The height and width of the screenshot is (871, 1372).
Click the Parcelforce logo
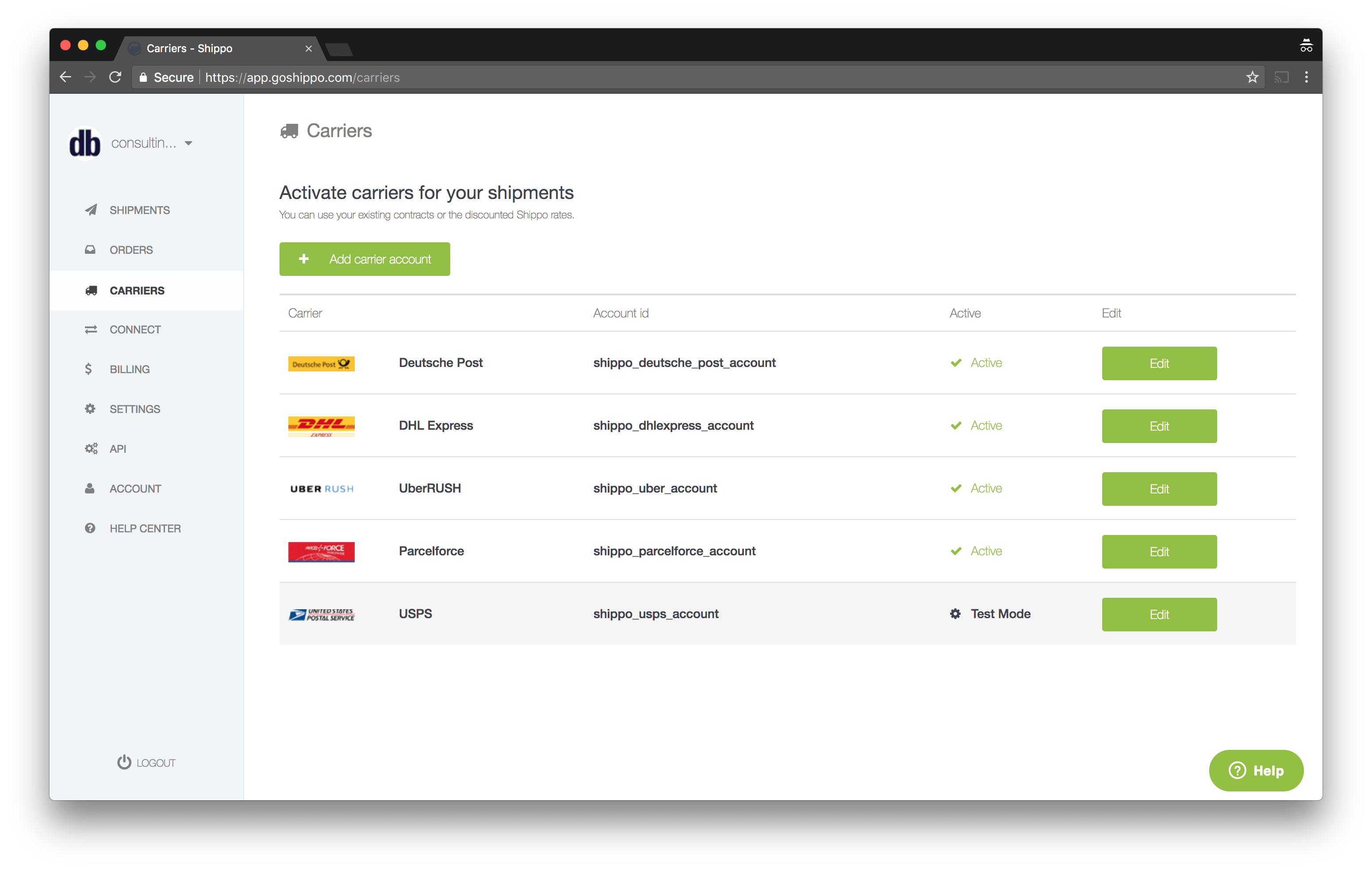pos(322,552)
